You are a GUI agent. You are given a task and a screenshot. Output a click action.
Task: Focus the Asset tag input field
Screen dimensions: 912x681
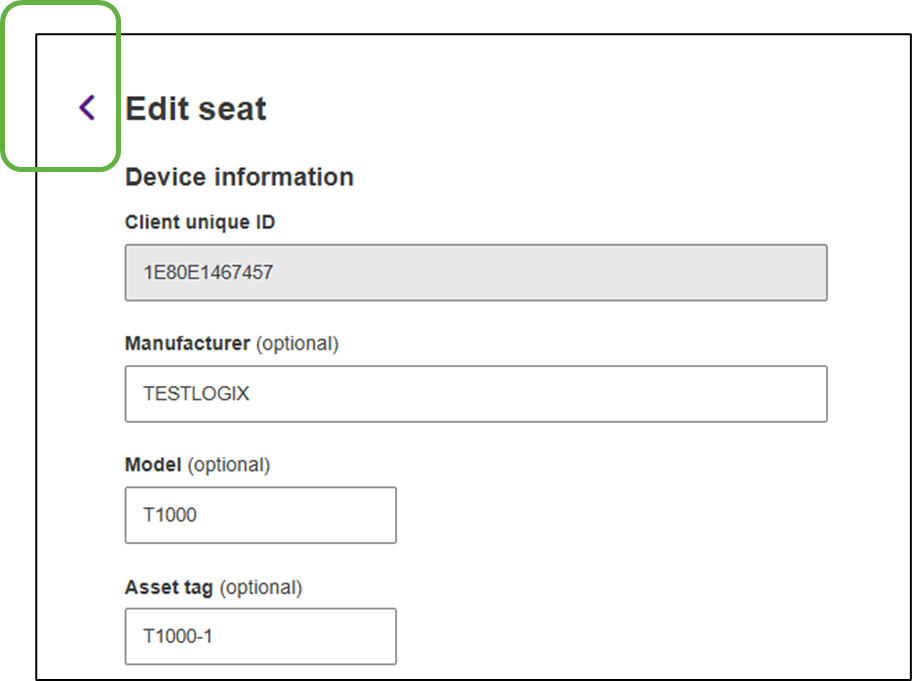pyautogui.click(x=300, y=636)
